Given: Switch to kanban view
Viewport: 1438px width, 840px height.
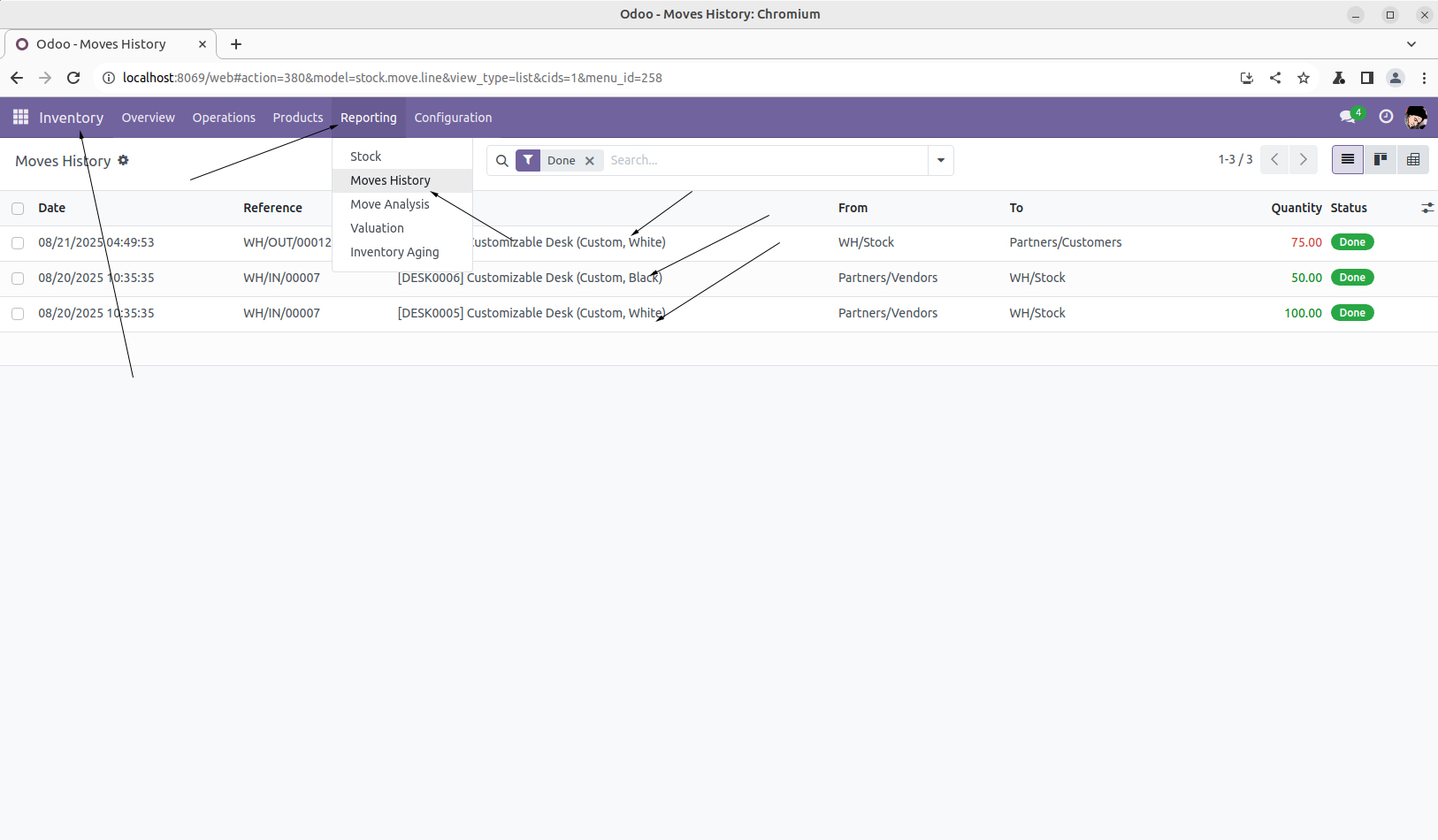Looking at the screenshot, I should pos(1380,160).
